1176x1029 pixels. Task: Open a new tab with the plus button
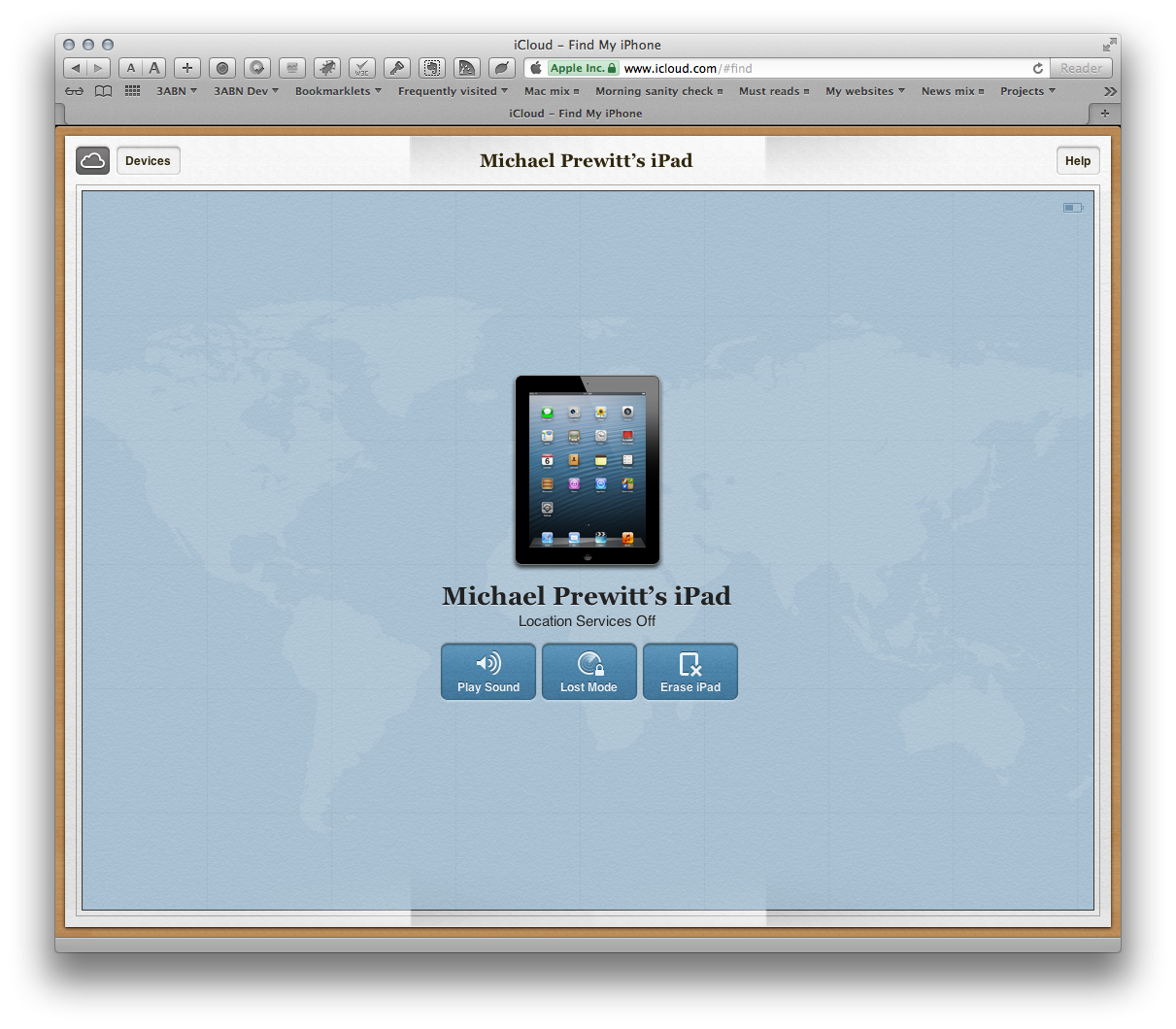[1104, 114]
